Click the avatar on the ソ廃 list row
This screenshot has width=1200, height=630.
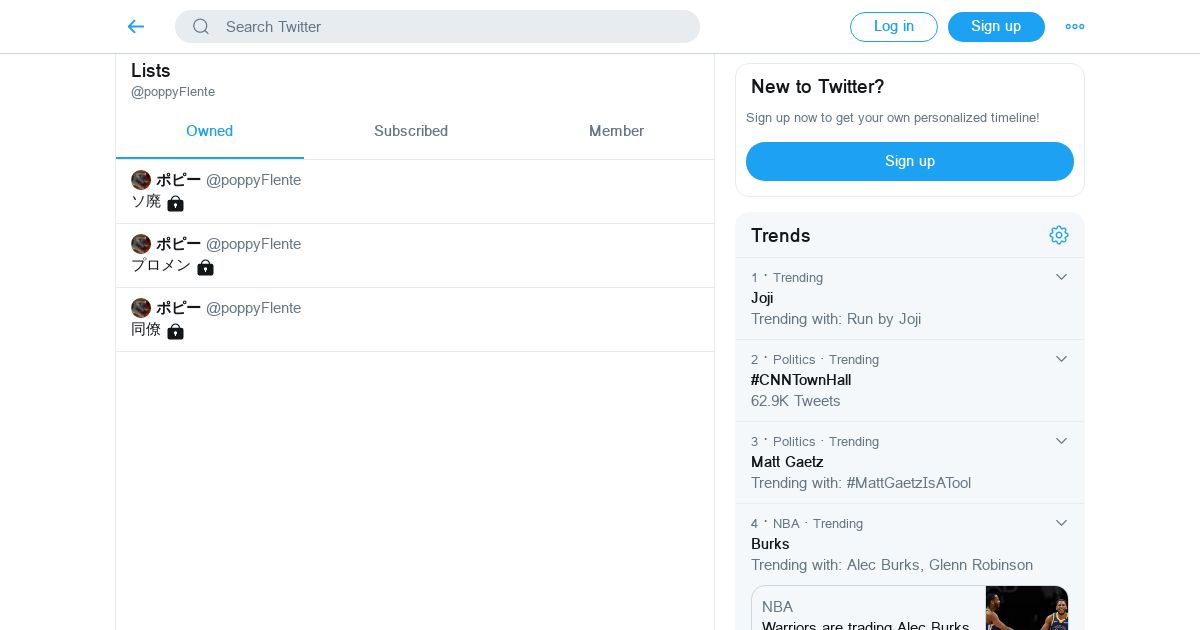coord(141,180)
